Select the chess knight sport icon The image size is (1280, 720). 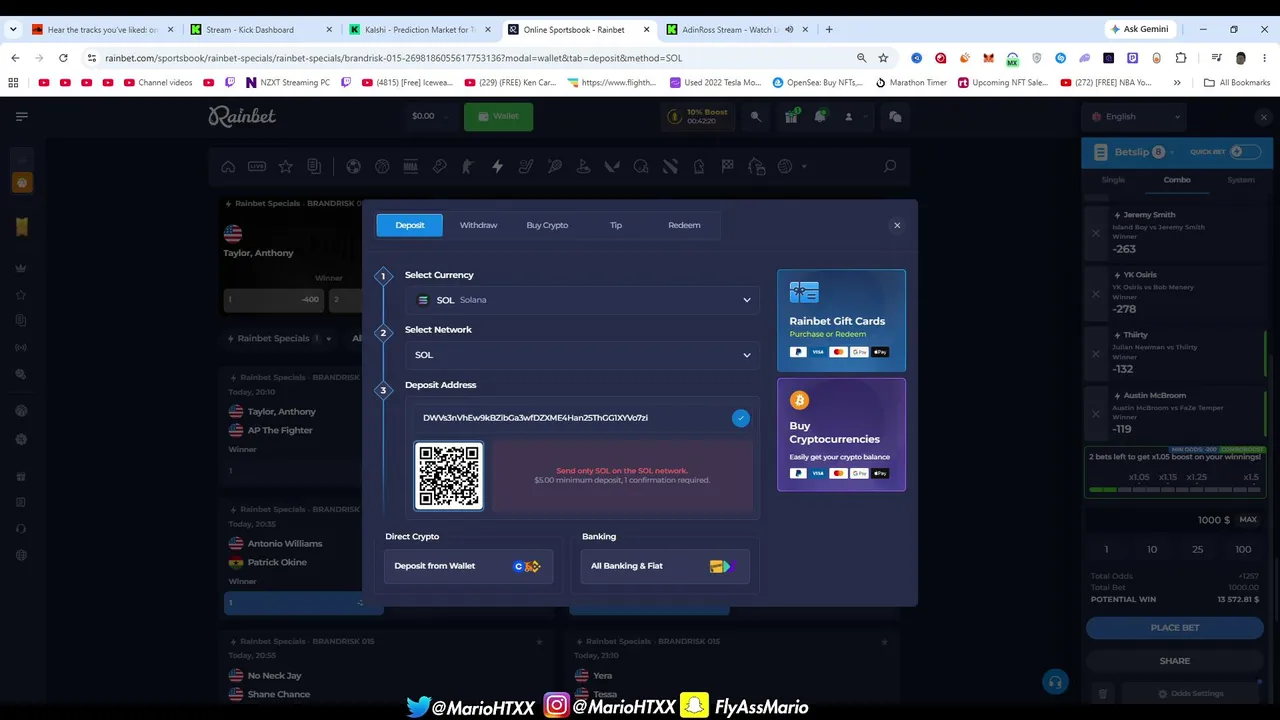click(699, 166)
